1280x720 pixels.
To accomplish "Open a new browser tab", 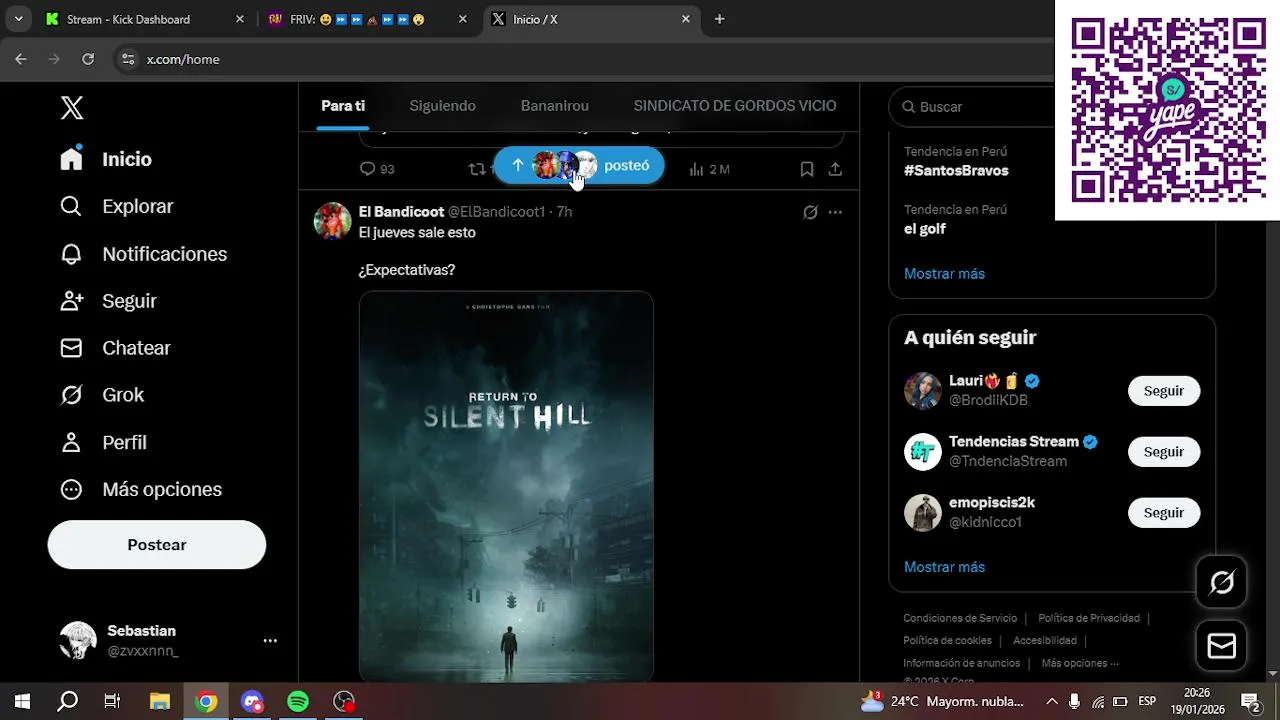I will point(719,19).
